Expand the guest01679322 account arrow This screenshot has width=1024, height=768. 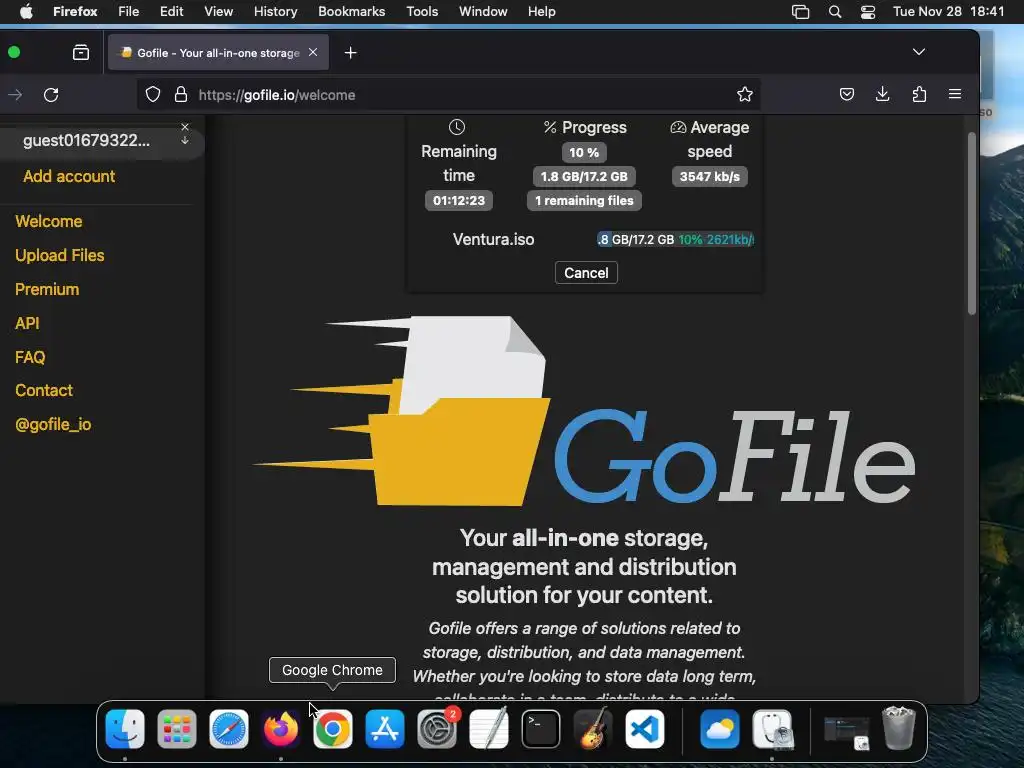pos(185,140)
